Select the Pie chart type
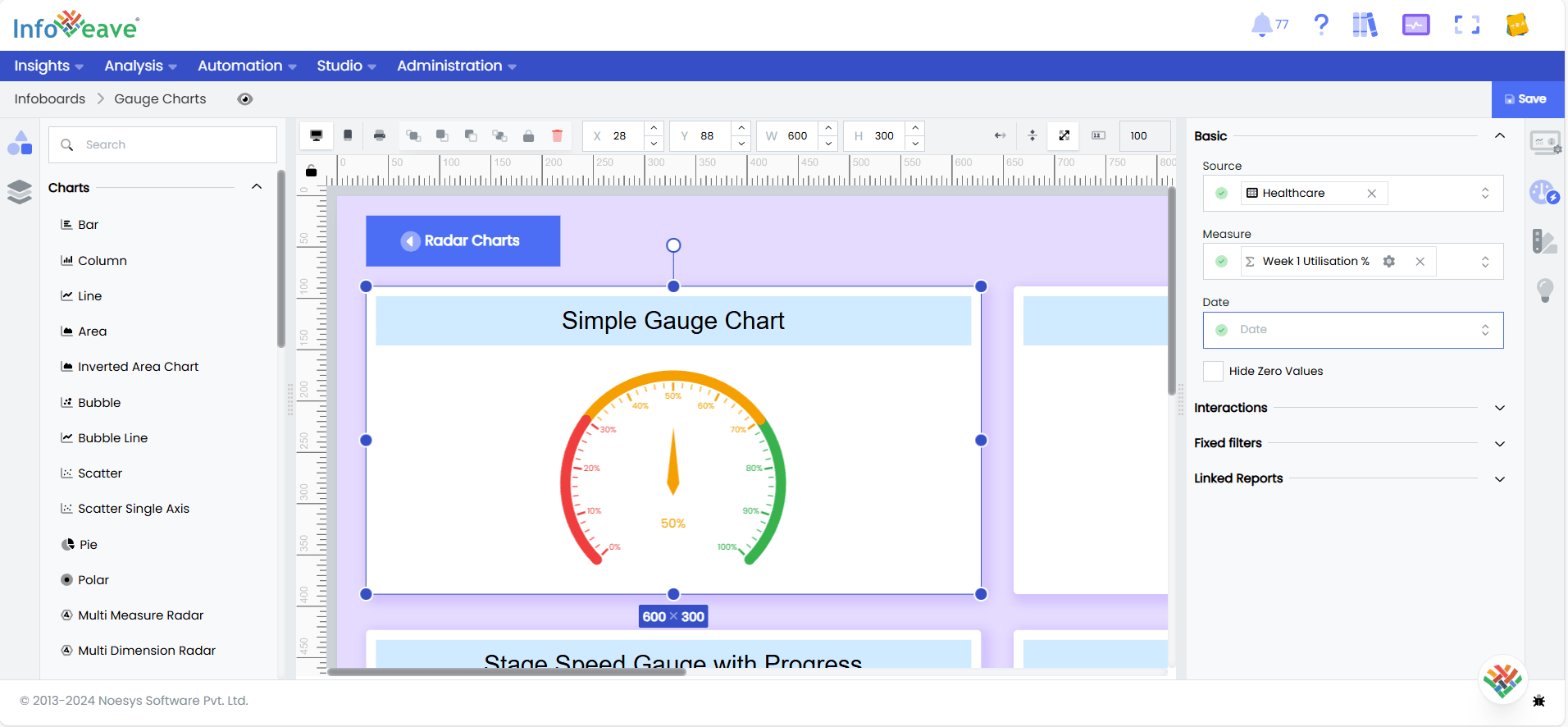The height and width of the screenshot is (727, 1568). coord(80,544)
